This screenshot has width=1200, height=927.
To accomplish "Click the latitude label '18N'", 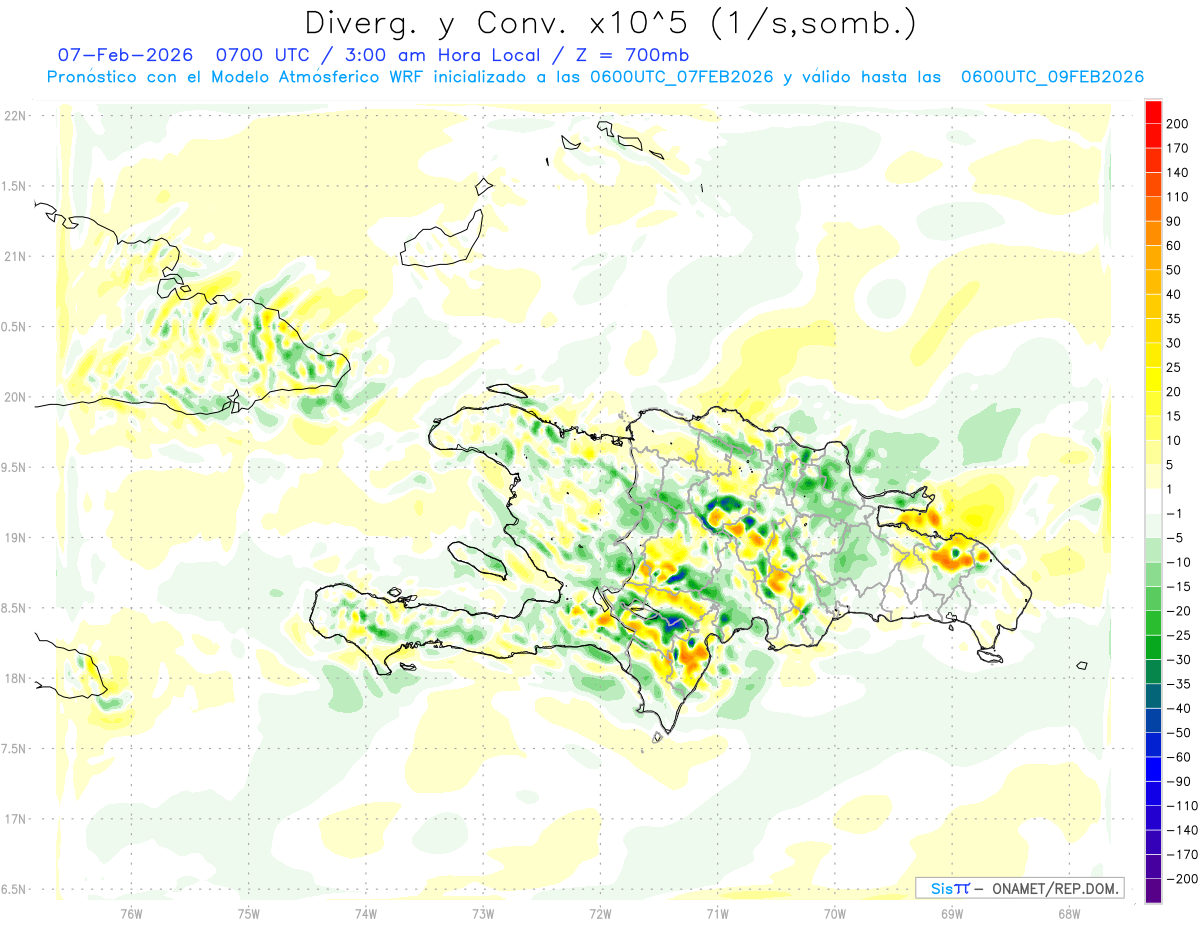I will pyautogui.click(x=15, y=678).
